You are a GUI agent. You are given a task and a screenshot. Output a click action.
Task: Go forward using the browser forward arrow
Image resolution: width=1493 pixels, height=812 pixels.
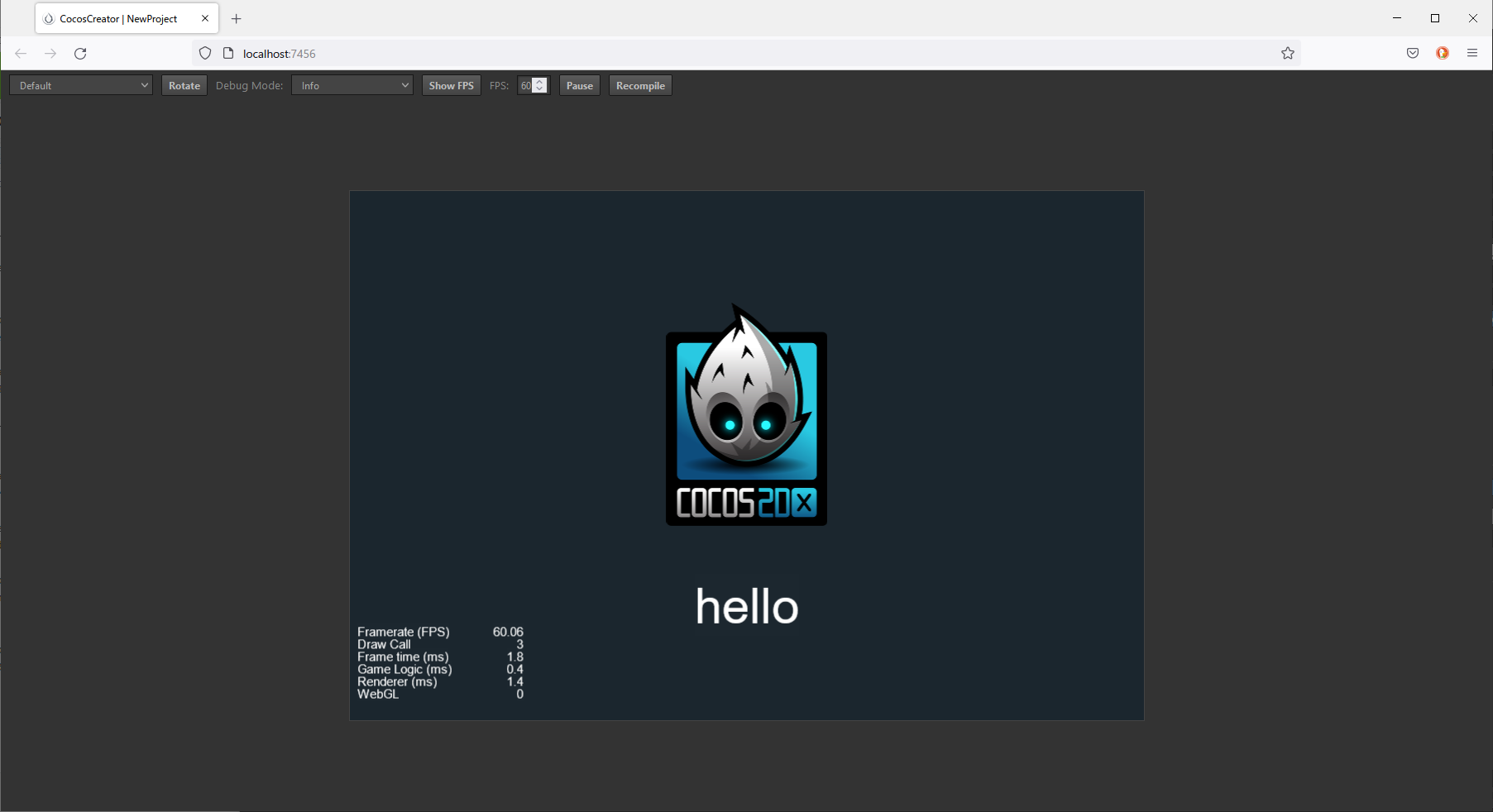coord(50,54)
